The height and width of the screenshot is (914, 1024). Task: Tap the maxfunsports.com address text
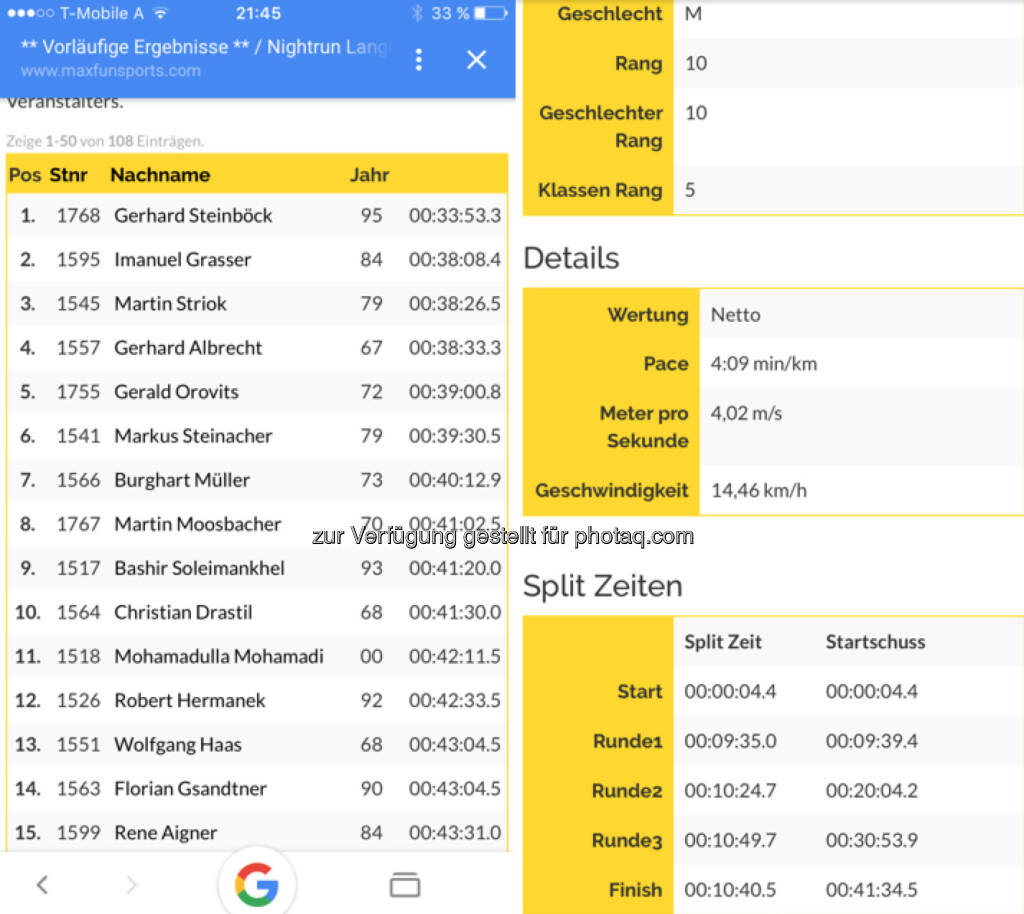[x=110, y=71]
